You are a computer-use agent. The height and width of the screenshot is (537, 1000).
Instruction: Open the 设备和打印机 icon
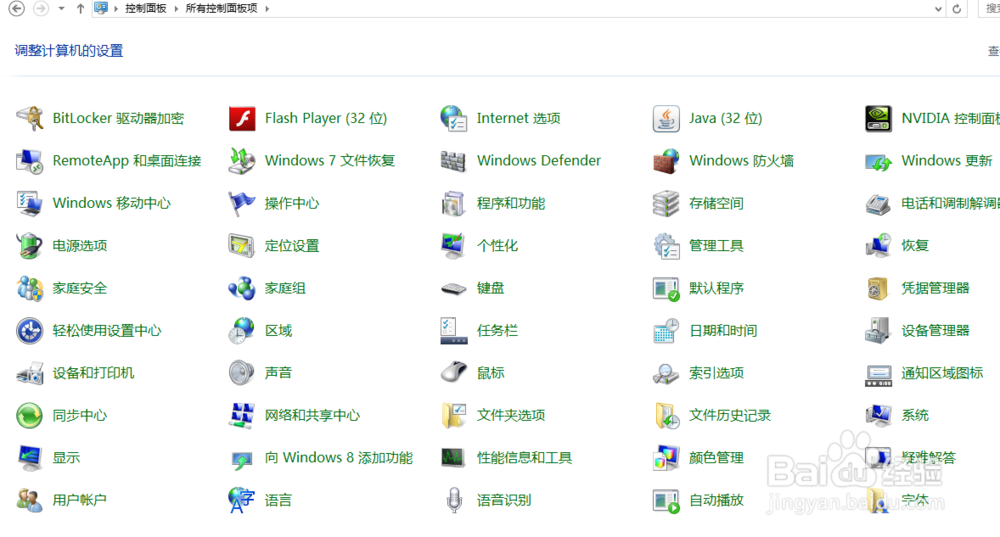click(x=29, y=373)
